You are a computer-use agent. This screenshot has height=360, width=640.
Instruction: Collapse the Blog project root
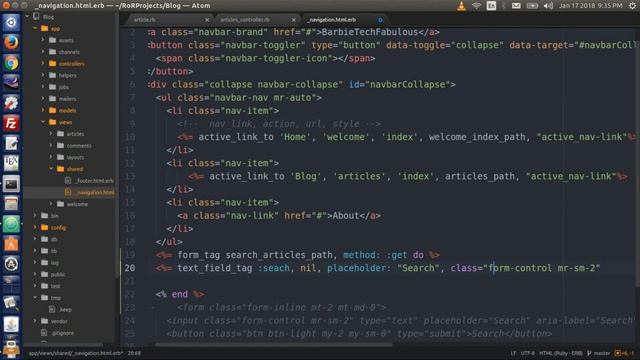(27, 17)
